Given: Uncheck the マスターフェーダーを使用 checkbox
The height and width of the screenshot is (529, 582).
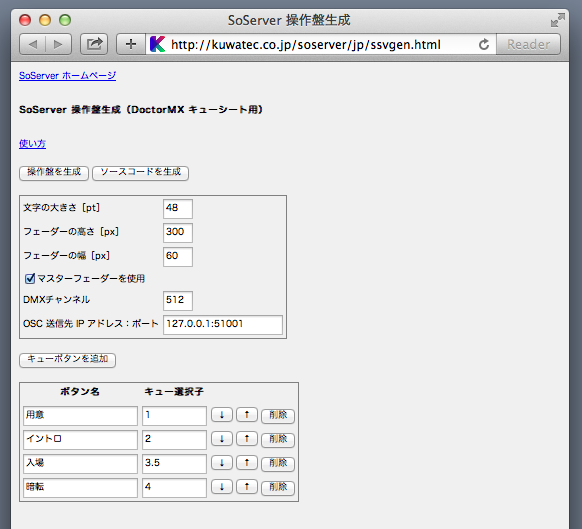Looking at the screenshot, I should pyautogui.click(x=30, y=278).
